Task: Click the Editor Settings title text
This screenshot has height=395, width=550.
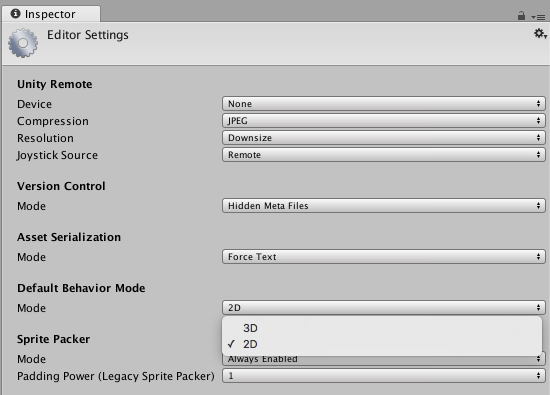Action: 88,35
